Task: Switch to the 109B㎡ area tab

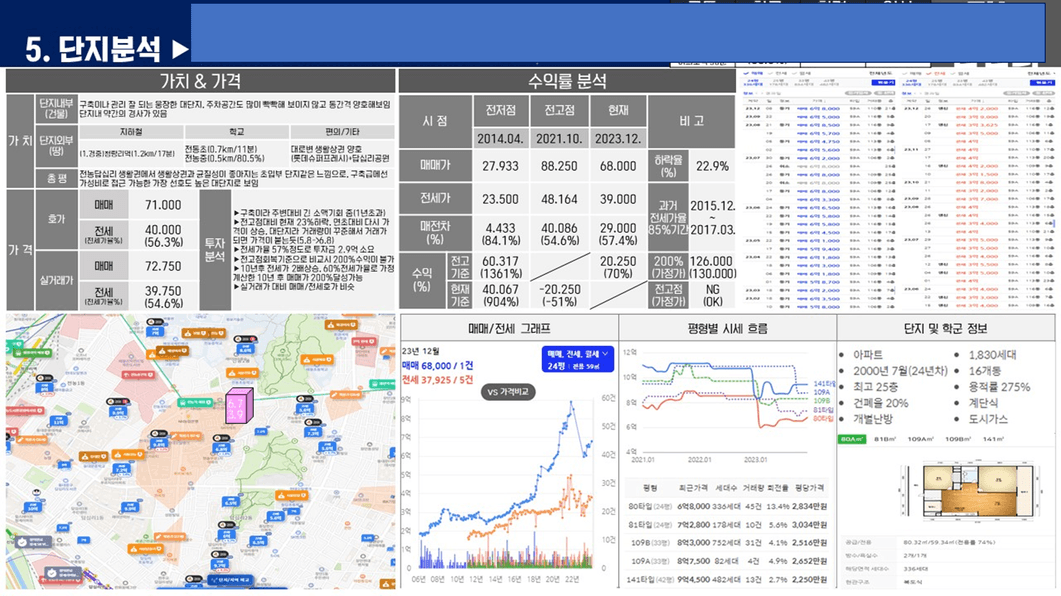Action: pyautogui.click(x=957, y=439)
